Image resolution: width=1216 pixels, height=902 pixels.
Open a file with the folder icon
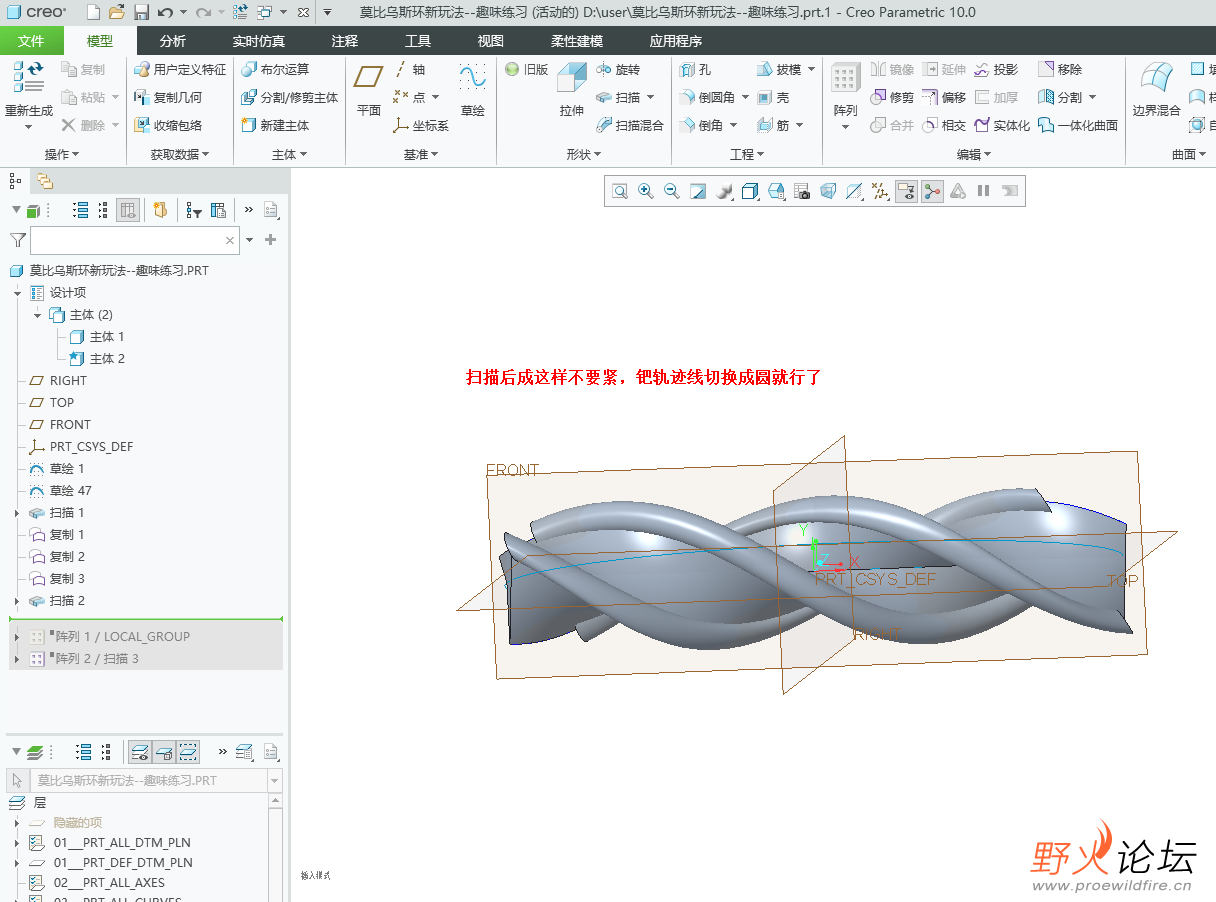pos(117,12)
